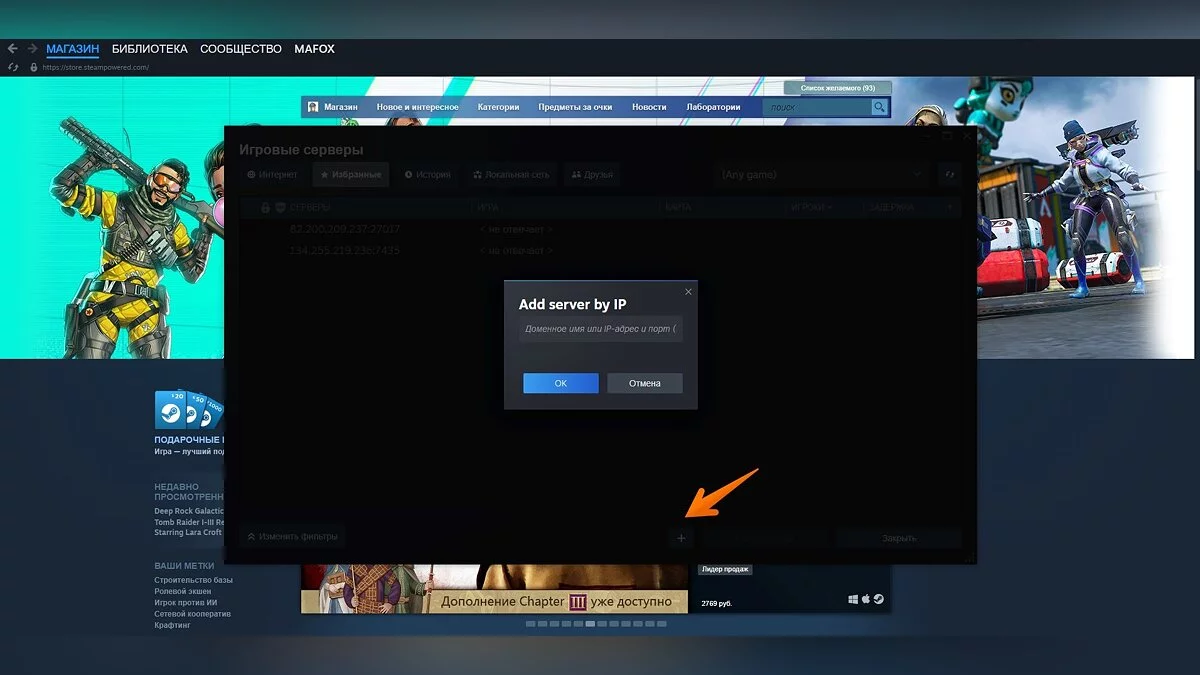This screenshot has height=675, width=1200.
Task: Click the shield column icon in server list header
Action: pos(279,208)
